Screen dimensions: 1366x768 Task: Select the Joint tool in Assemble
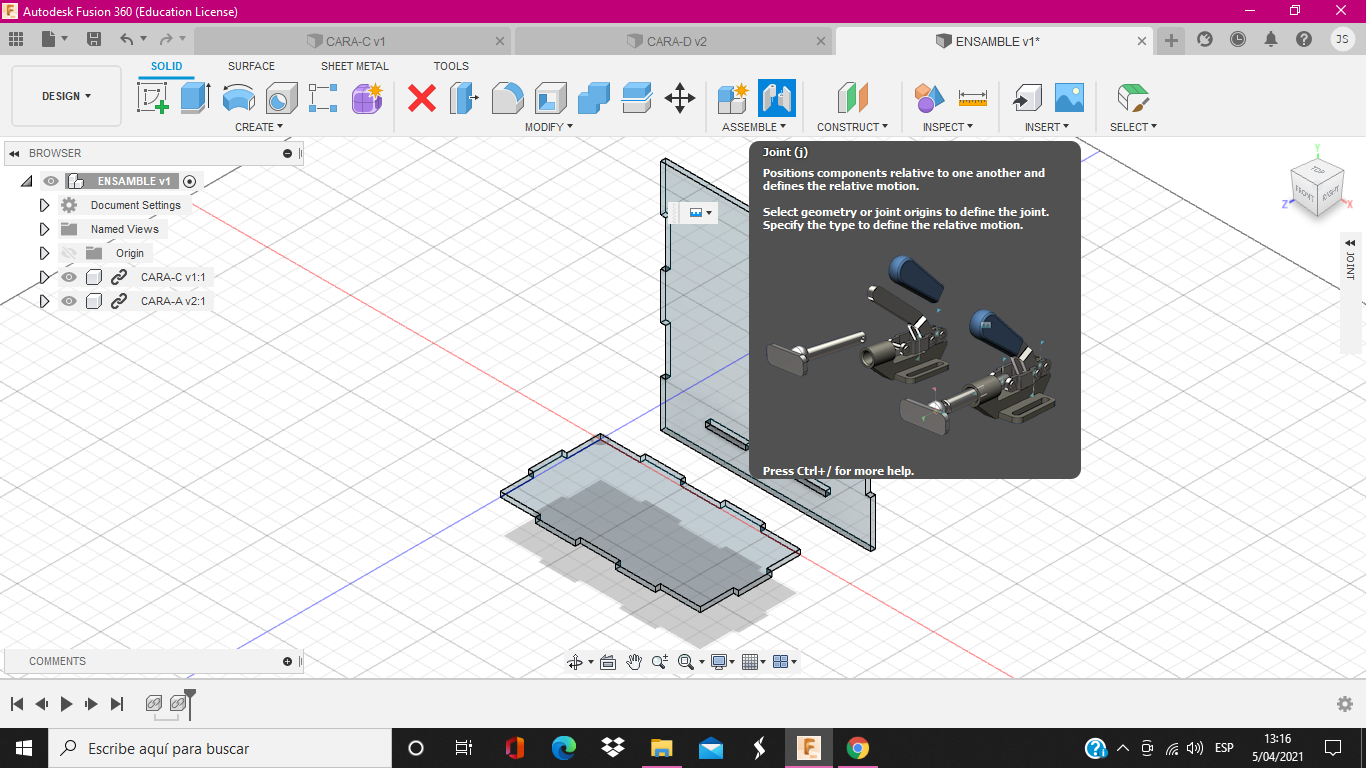pos(777,98)
